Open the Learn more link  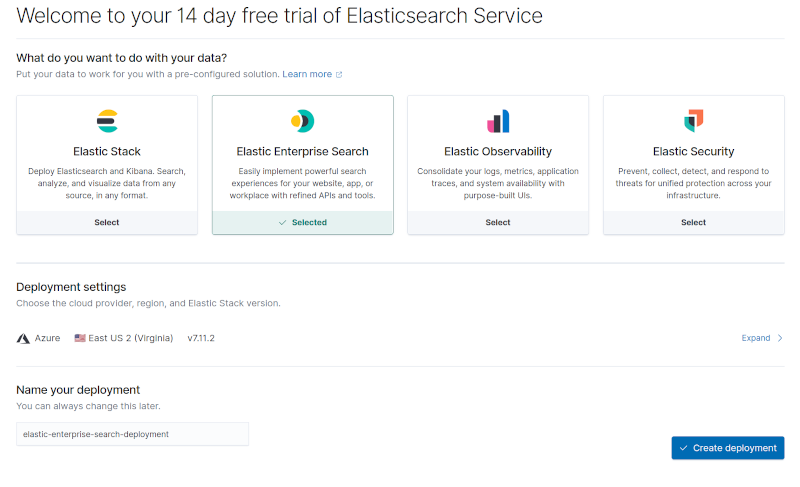tap(307, 74)
